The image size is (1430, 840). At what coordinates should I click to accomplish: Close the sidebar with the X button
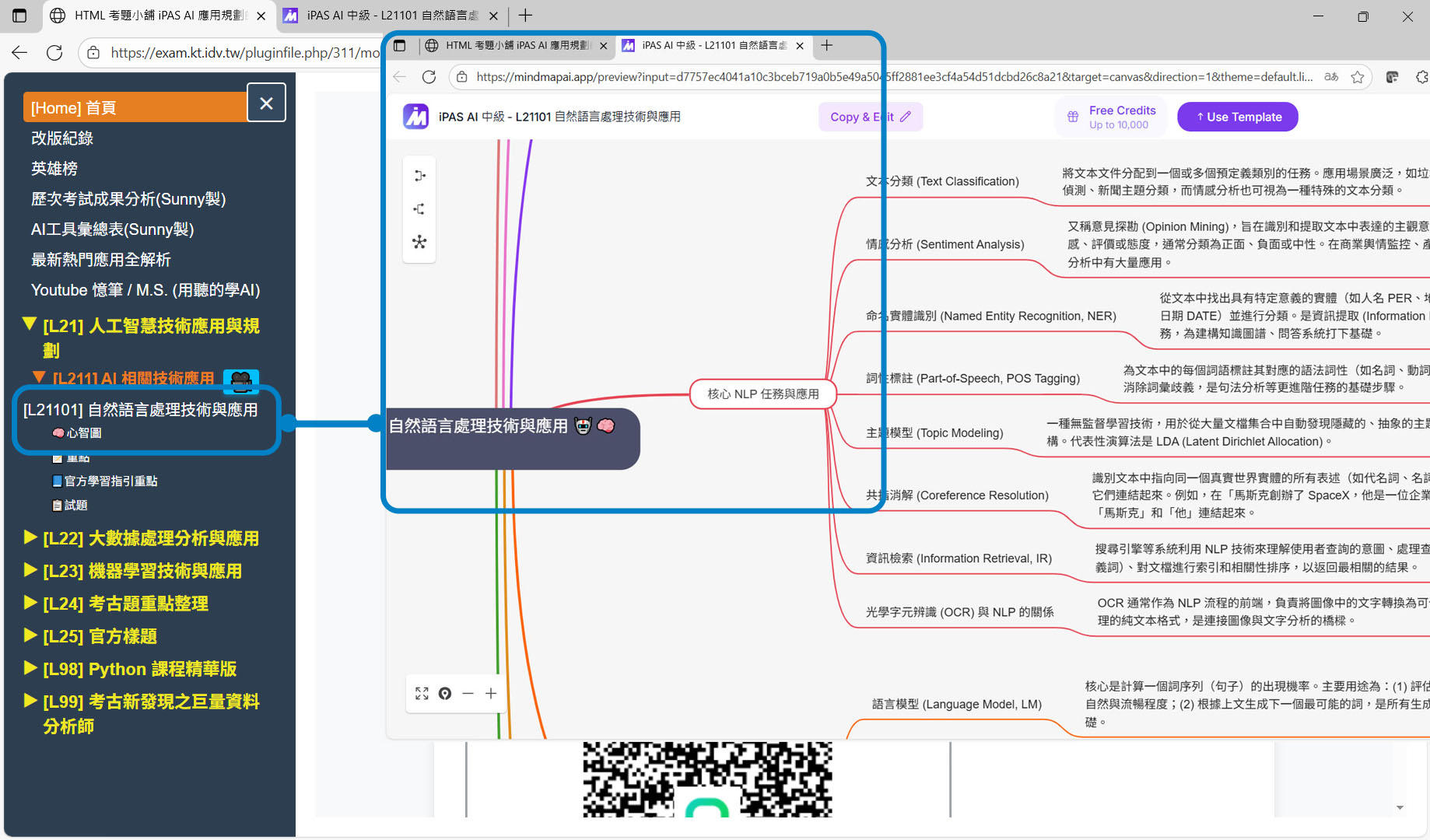[x=266, y=103]
